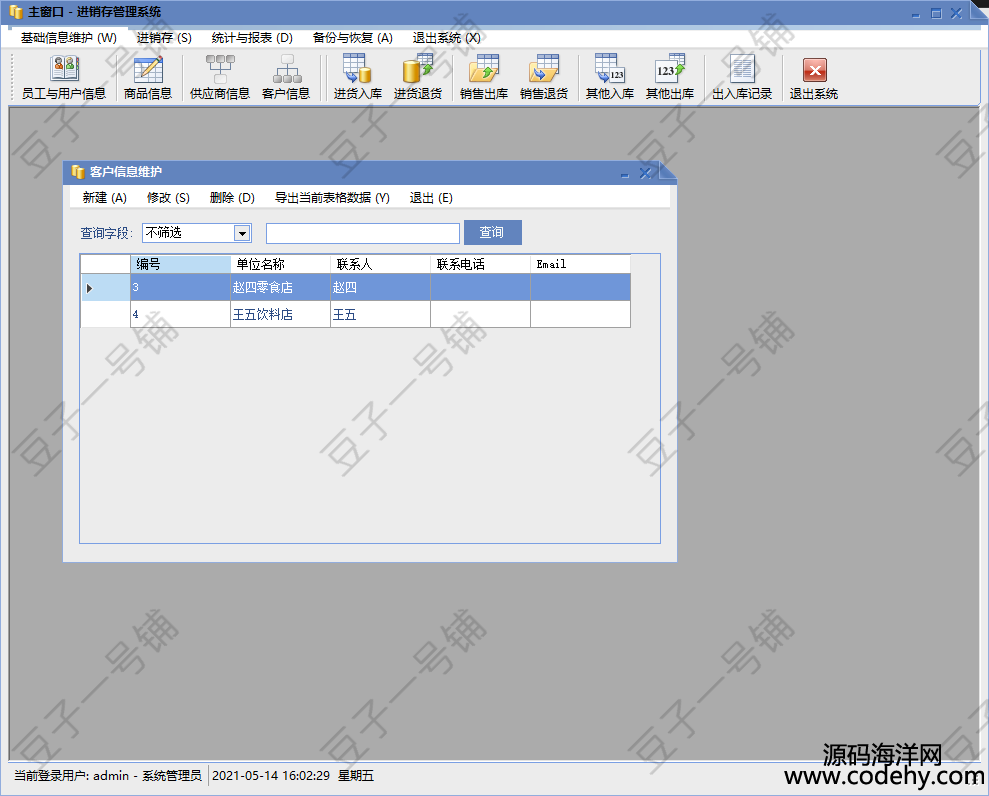Open the 备份与恢复 (A) menu
This screenshot has height=796, width=989.
click(x=353, y=38)
